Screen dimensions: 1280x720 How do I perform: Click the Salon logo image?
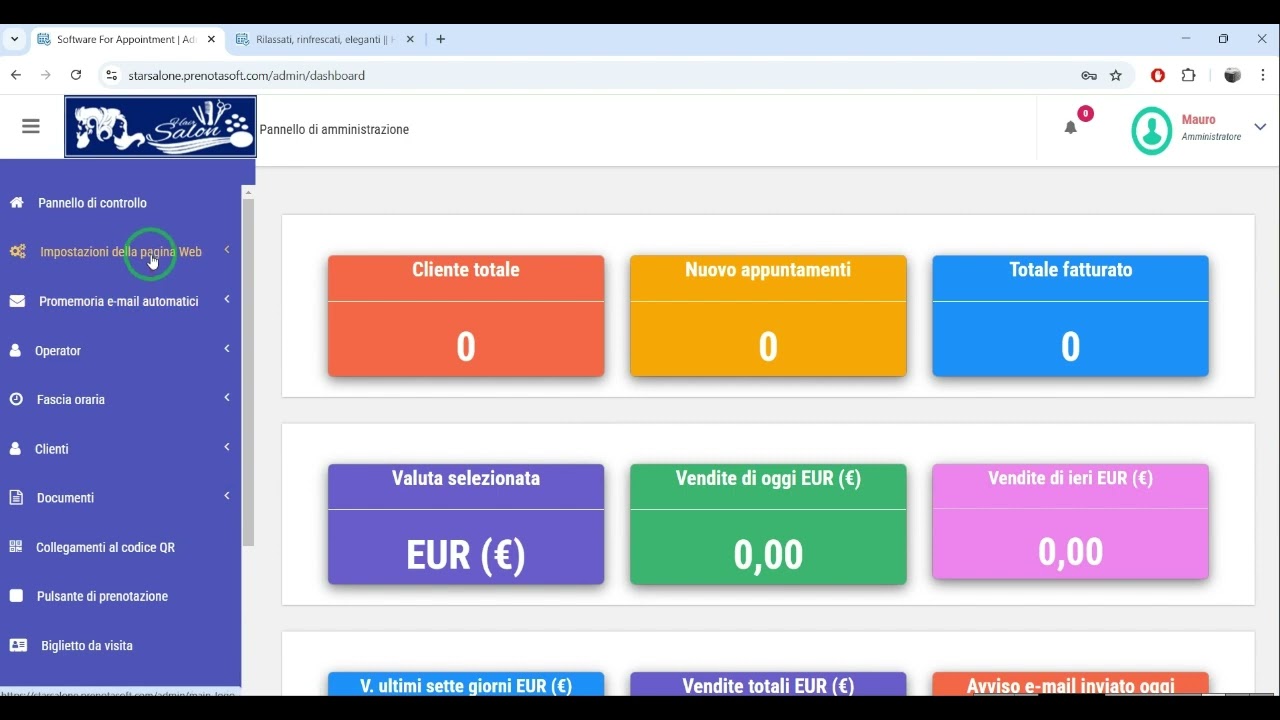pyautogui.click(x=160, y=127)
